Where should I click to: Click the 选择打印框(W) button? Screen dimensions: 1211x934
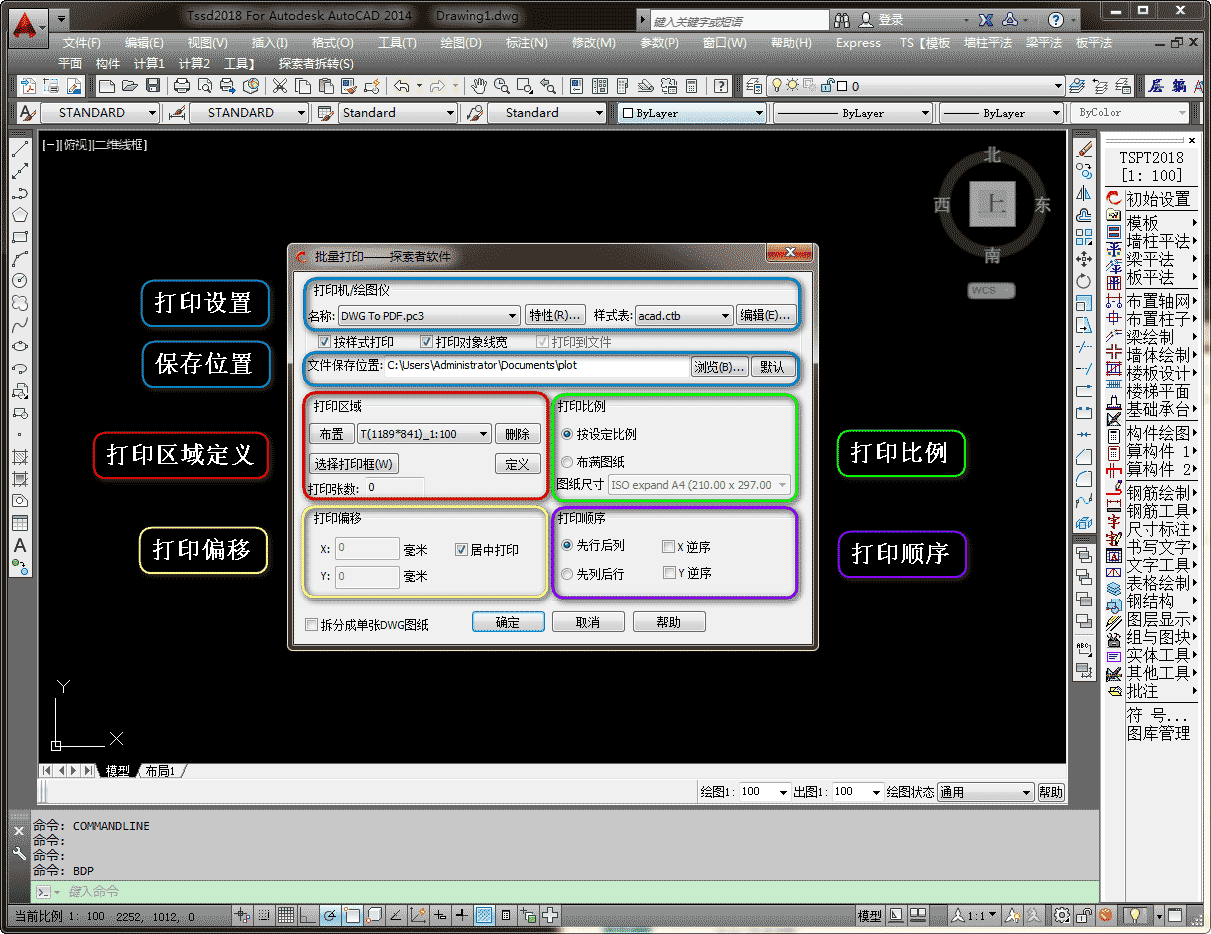(354, 464)
